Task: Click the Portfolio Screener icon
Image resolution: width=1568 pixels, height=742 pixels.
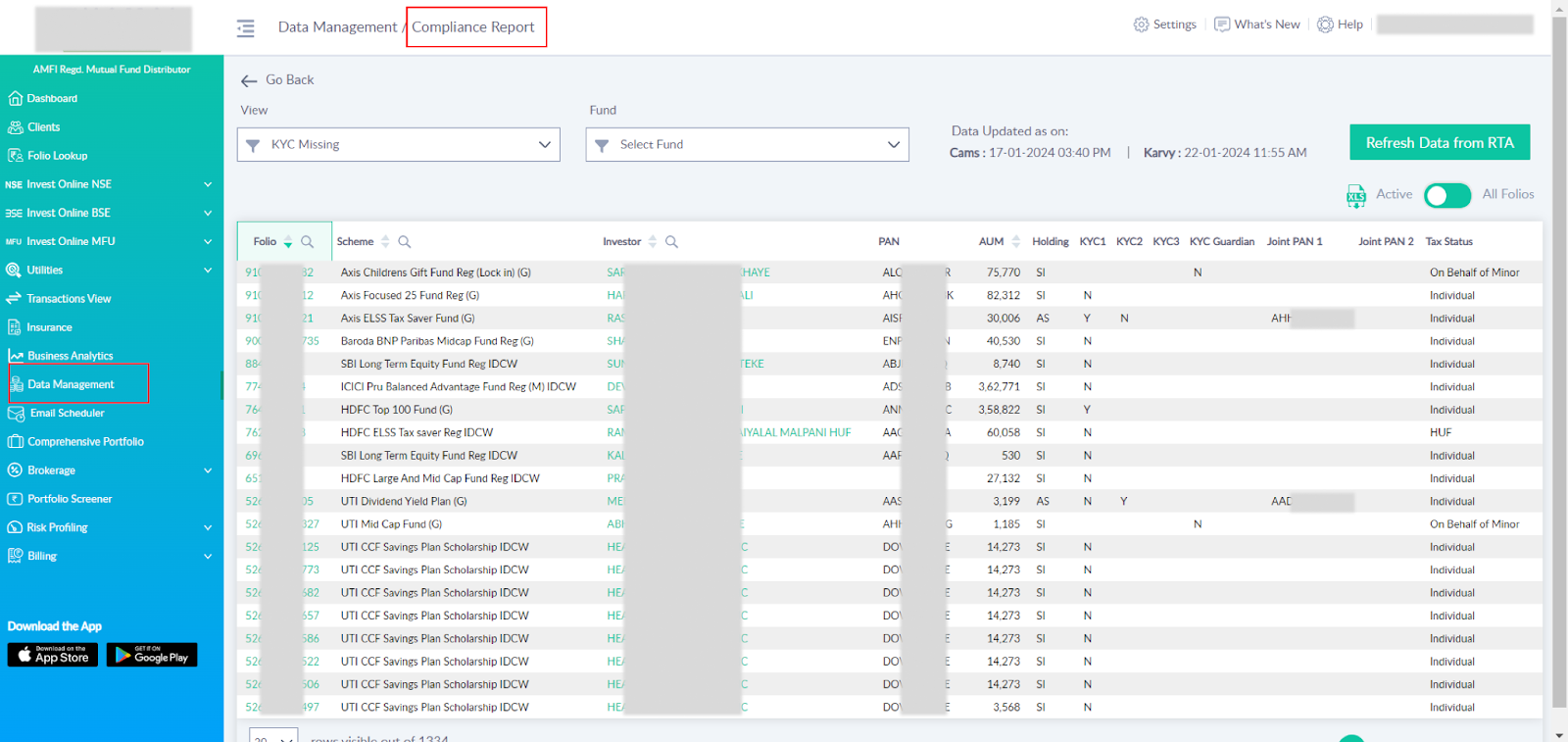Action: click(x=15, y=499)
